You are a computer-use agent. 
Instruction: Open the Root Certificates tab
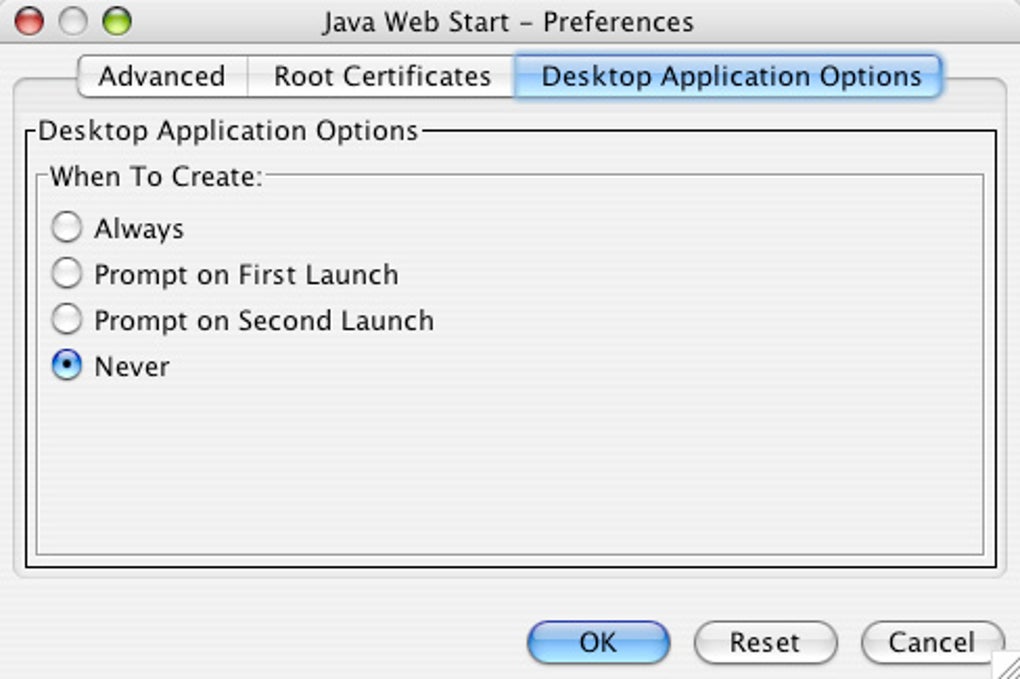(x=382, y=77)
